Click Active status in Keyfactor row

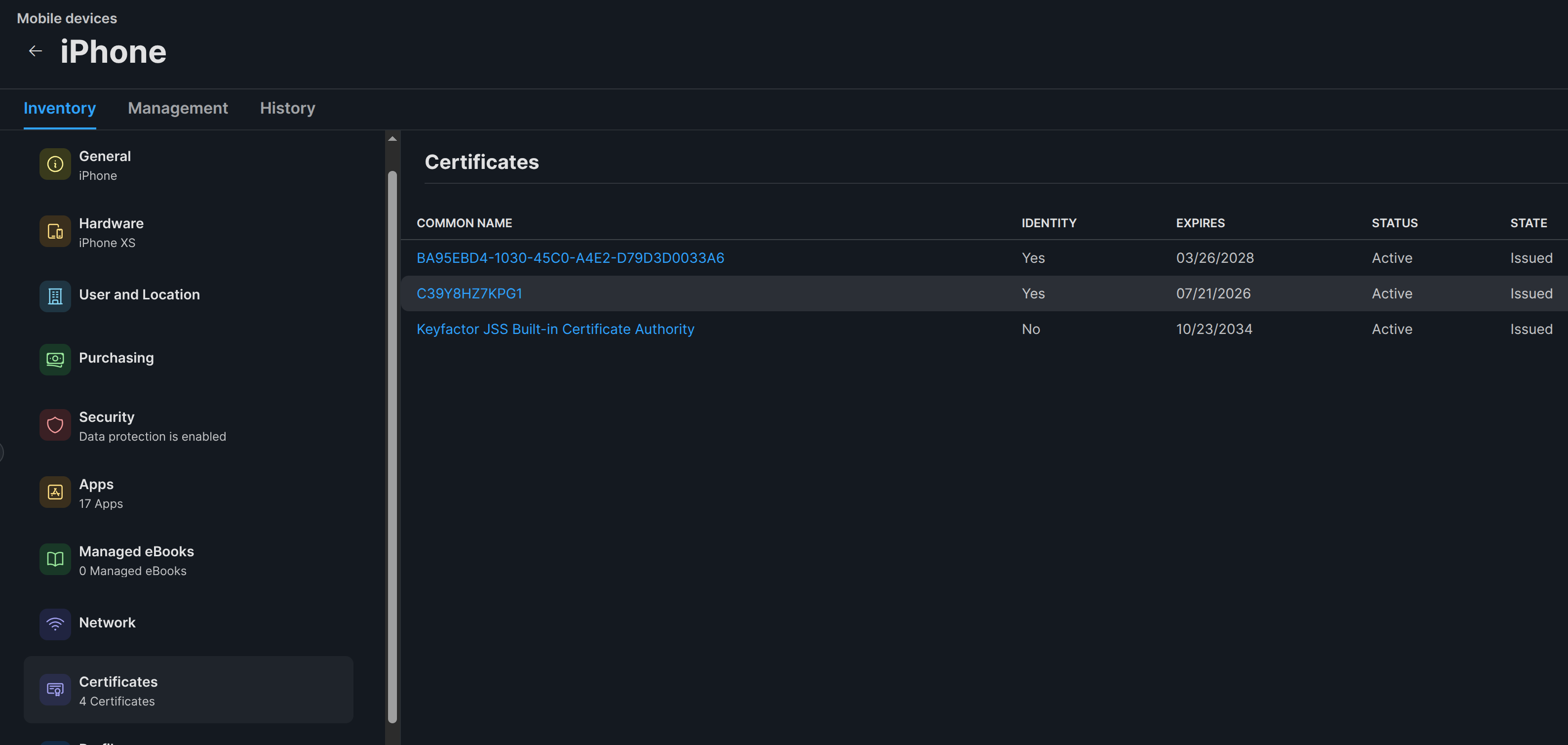point(1392,330)
